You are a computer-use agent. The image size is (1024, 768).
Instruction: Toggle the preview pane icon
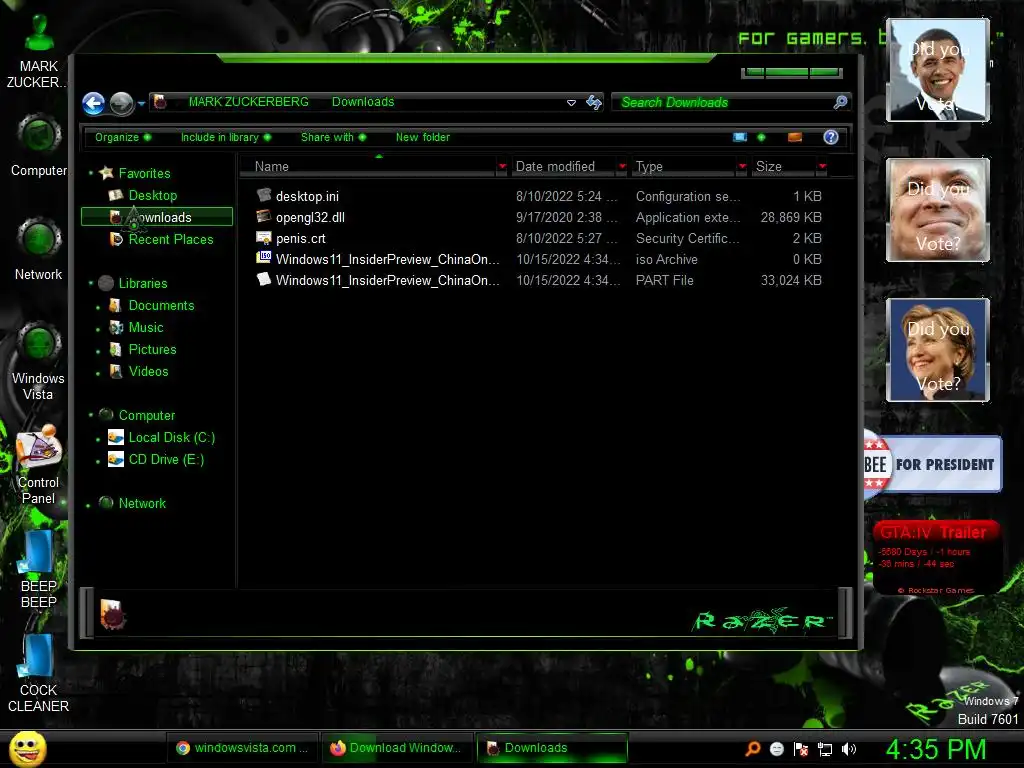[795, 137]
